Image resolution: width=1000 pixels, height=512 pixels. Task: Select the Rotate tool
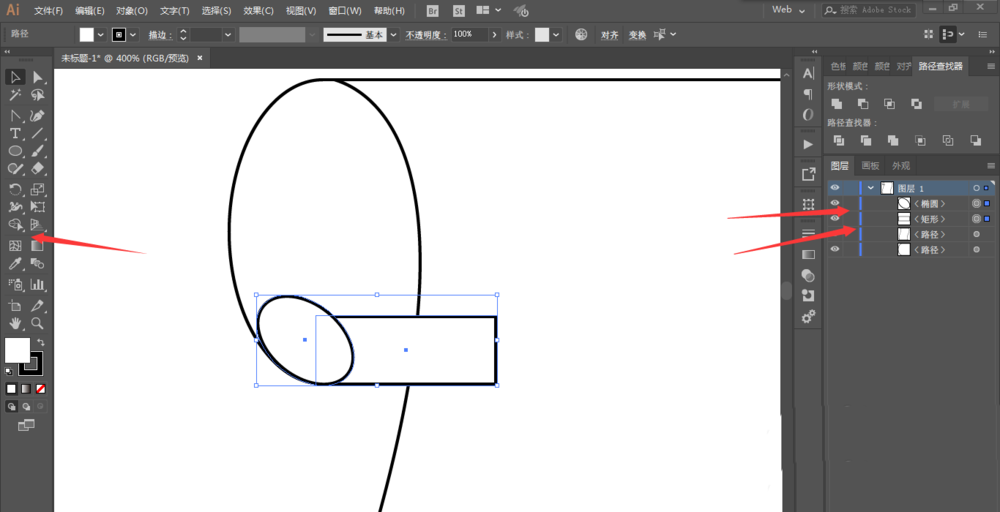[x=15, y=189]
